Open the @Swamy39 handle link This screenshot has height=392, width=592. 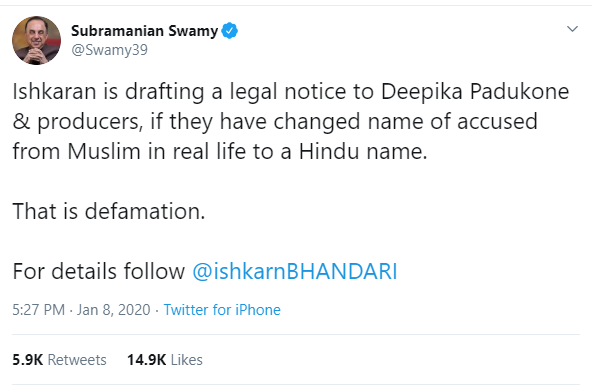109,50
